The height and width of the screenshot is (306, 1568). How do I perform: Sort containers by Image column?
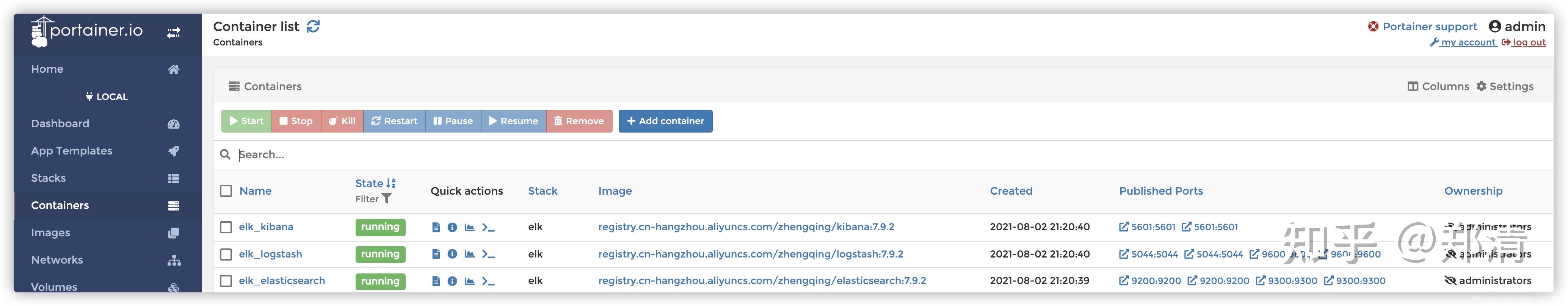[x=615, y=191]
